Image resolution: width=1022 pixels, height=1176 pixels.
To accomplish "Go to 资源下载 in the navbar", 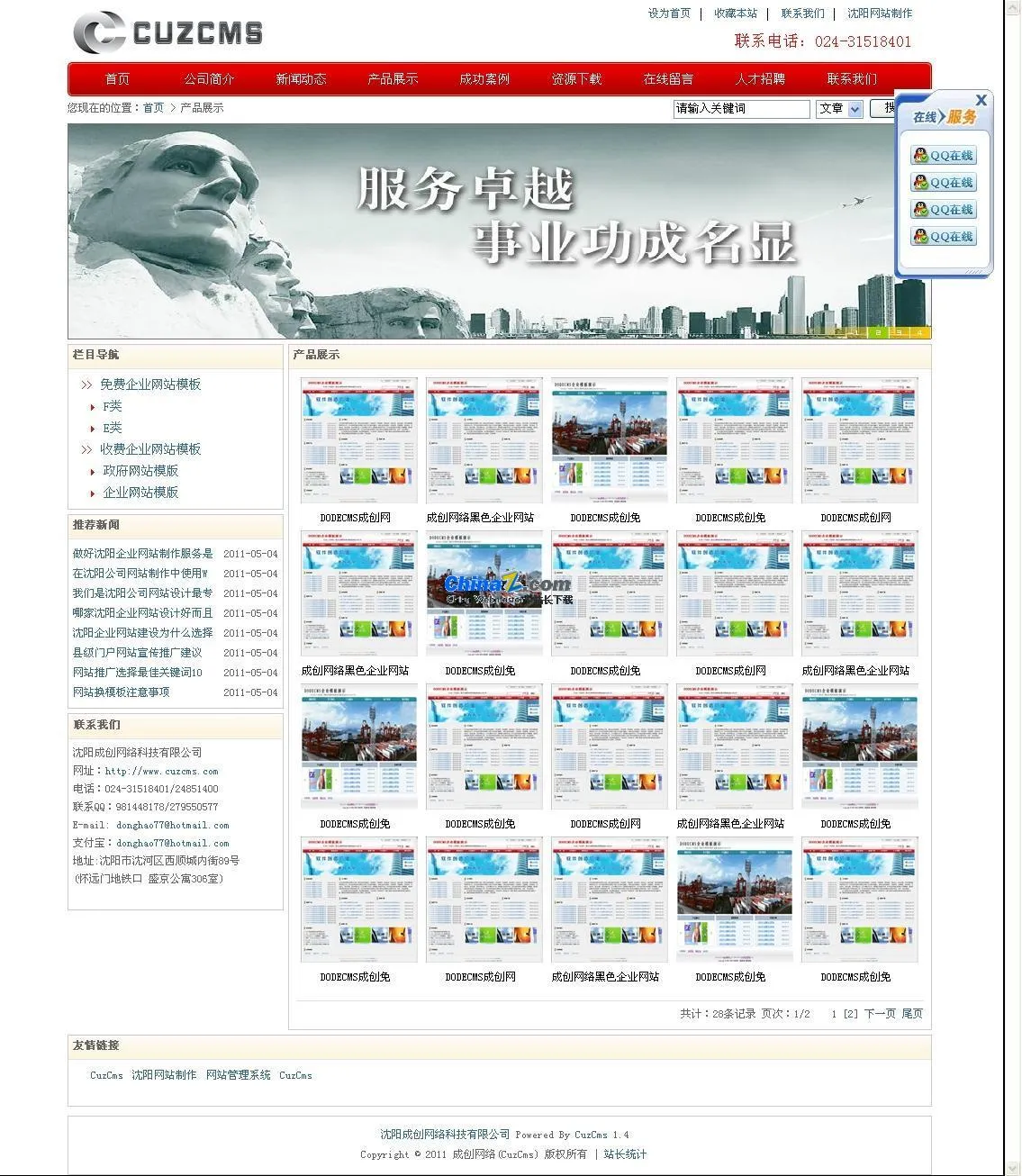I will pyautogui.click(x=577, y=79).
